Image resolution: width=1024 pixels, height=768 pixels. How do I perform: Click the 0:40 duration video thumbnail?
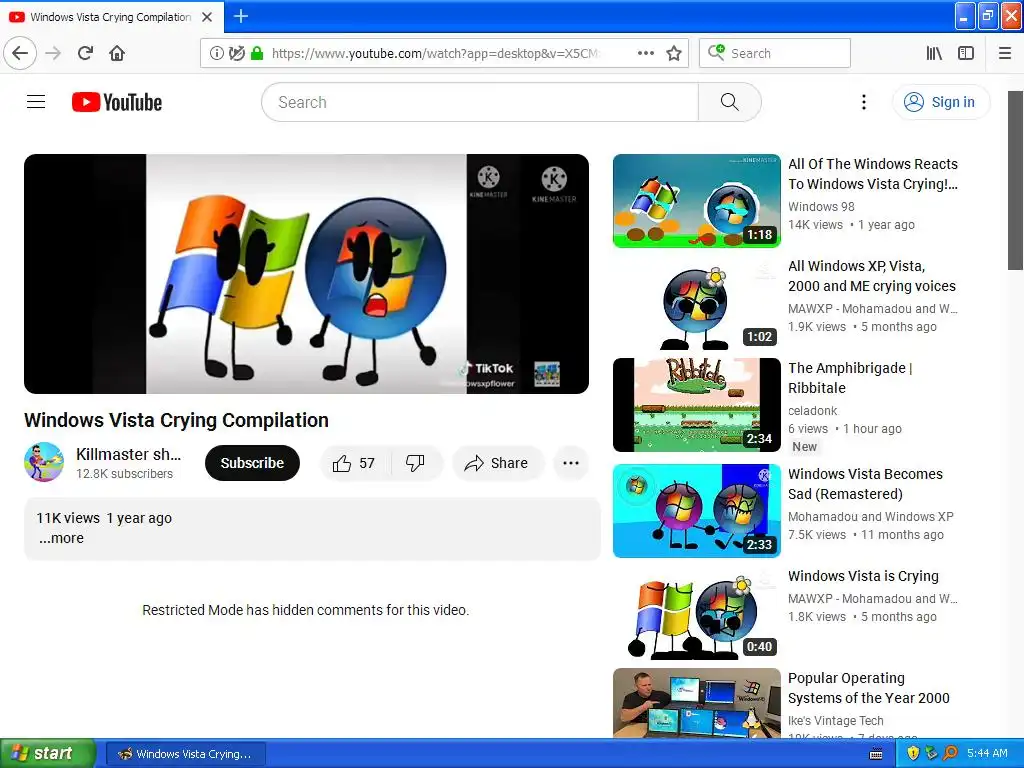(697, 613)
